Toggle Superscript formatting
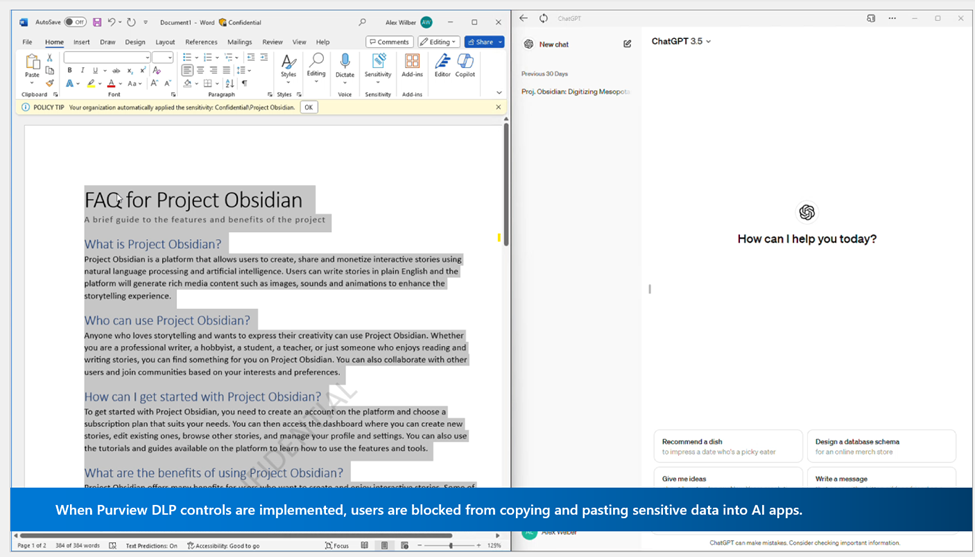The image size is (975, 557). 143,70
